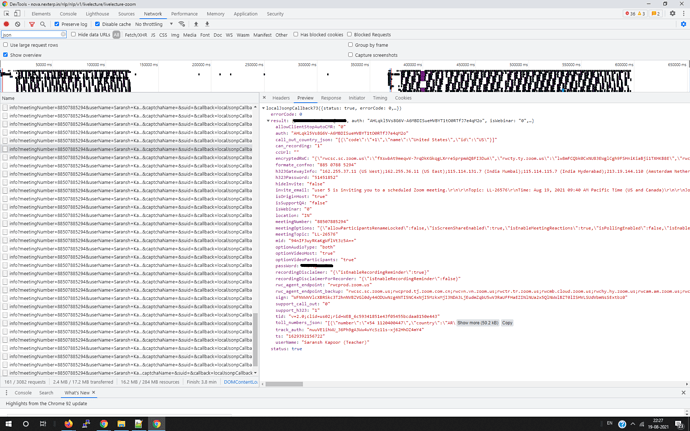The height and width of the screenshot is (431, 690).
Task: Toggle the Disable cache checkbox
Action: (x=97, y=24)
